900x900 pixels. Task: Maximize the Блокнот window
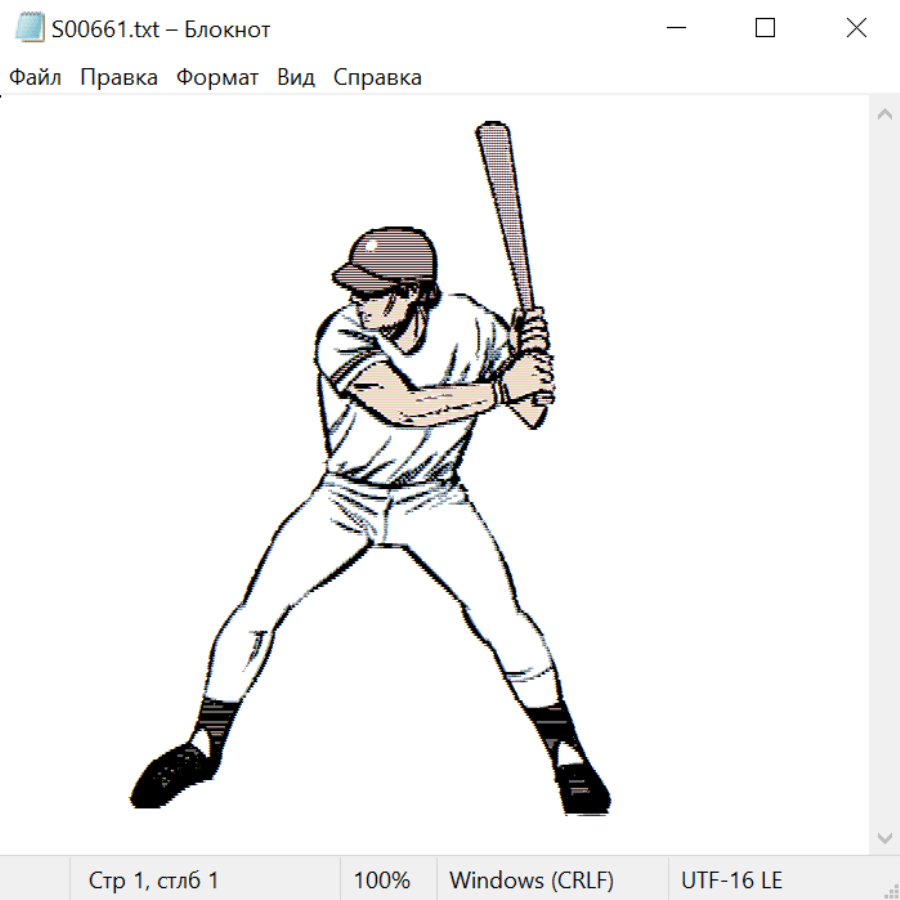point(765,29)
